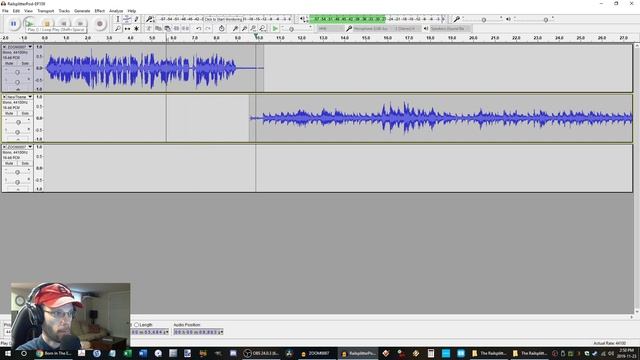
Task: Cut selection with scissors icon
Action: (x=149, y=29)
